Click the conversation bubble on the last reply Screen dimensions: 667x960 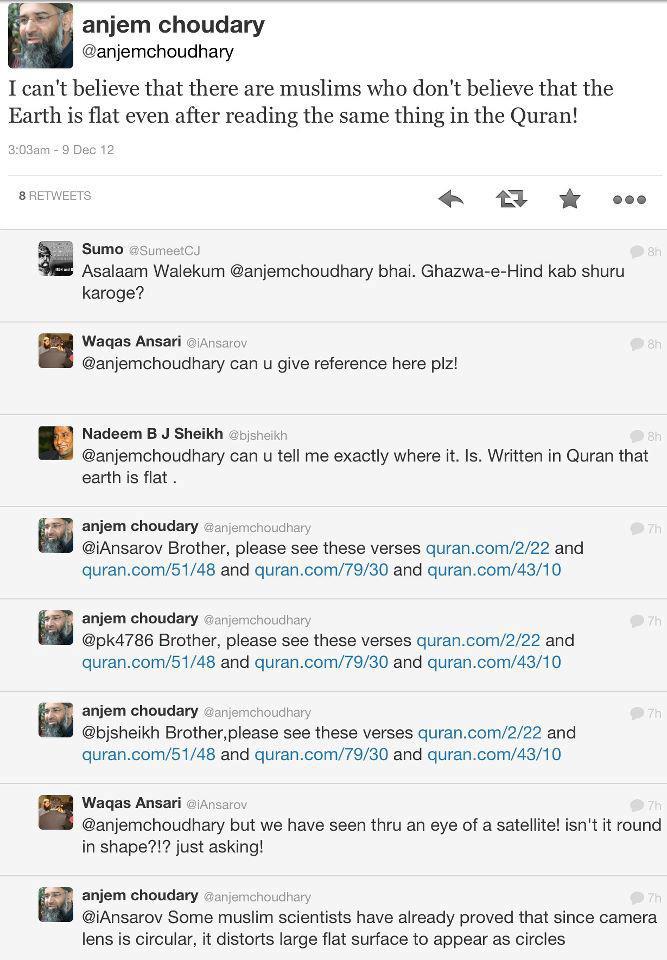point(637,898)
